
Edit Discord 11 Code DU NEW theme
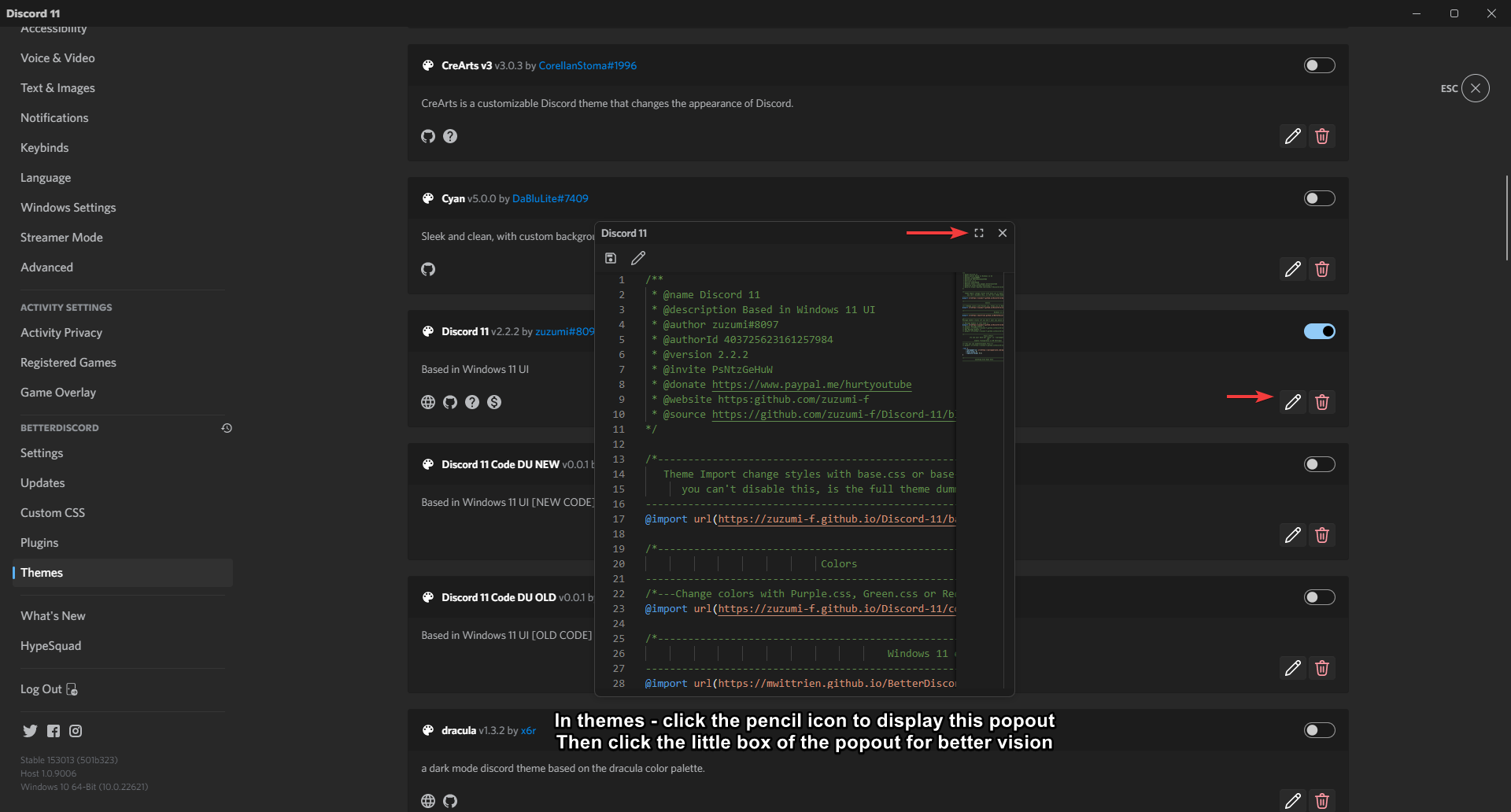[x=1293, y=535]
